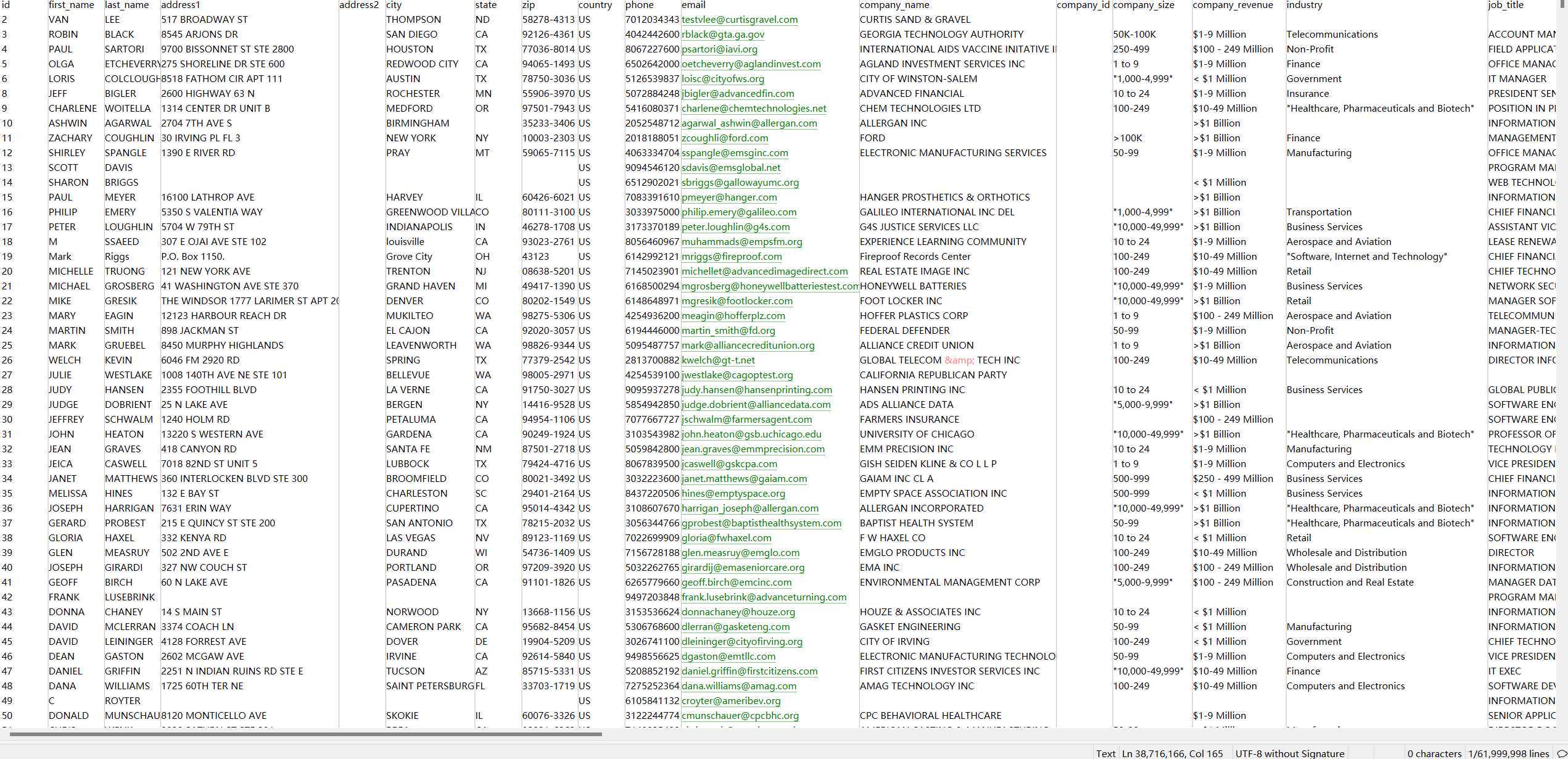Select the job_title column header

click(x=1506, y=5)
